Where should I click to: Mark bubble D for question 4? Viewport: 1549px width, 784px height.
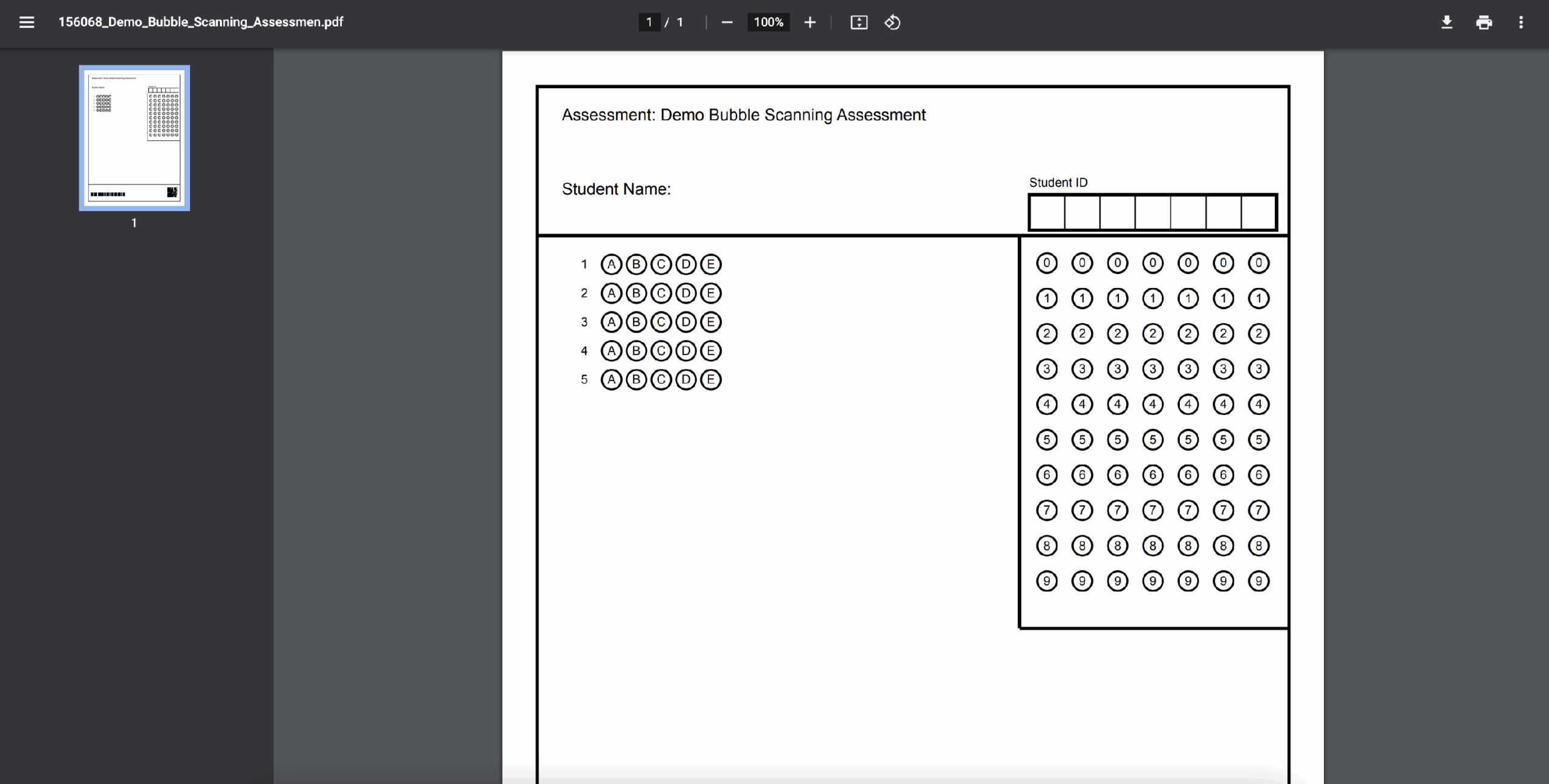coord(686,351)
